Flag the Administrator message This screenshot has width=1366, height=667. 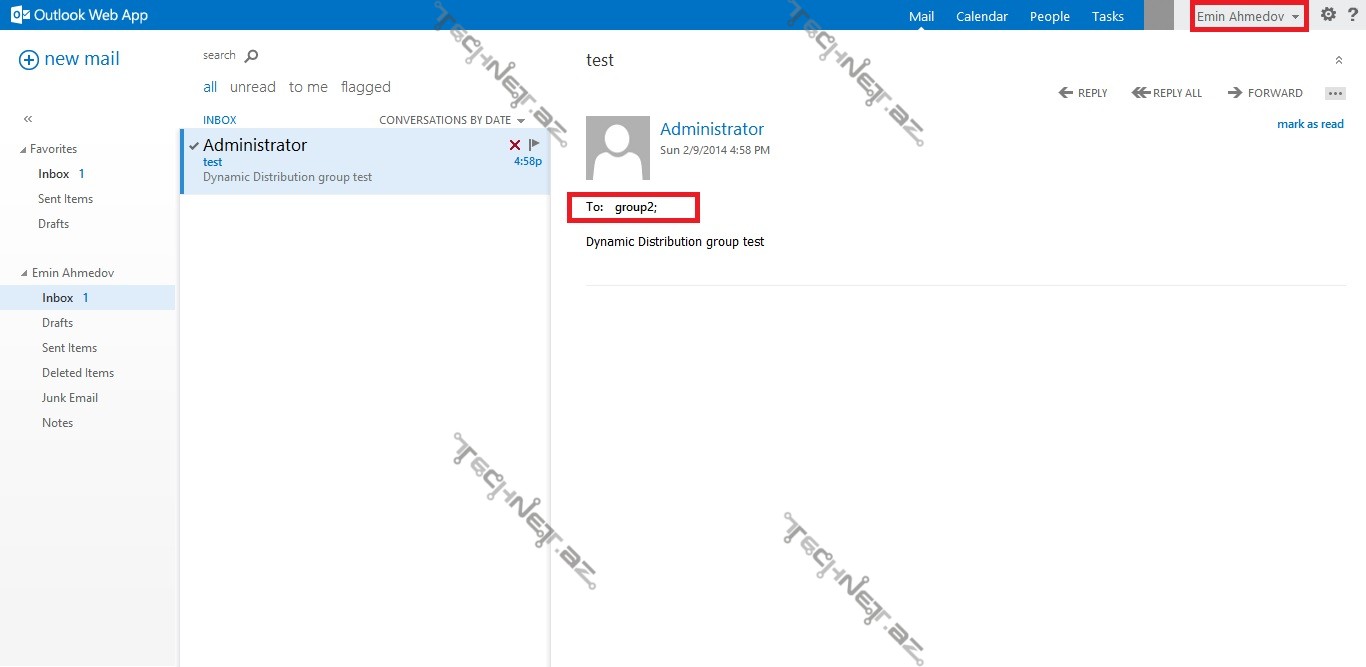coord(534,145)
